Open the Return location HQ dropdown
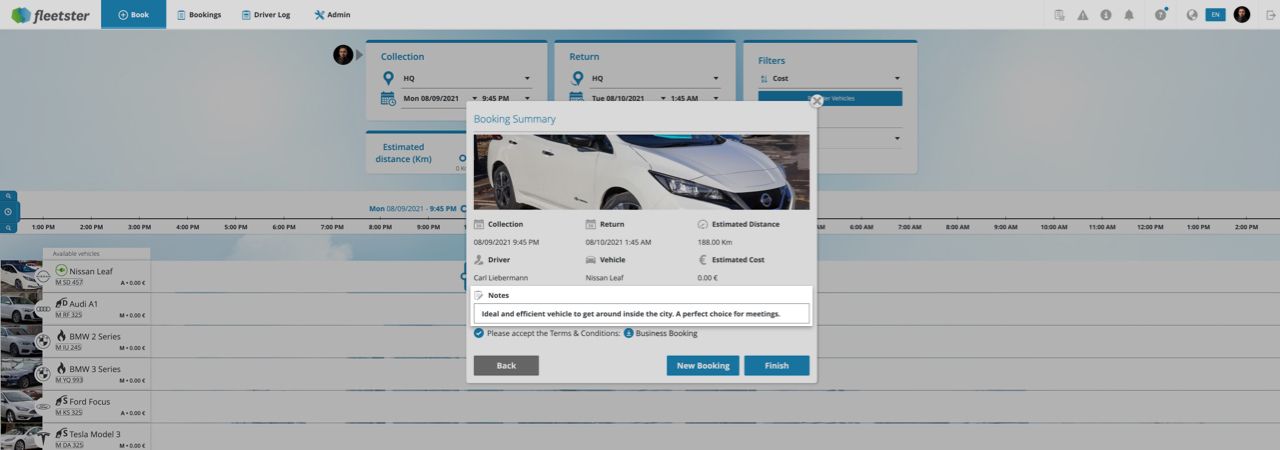Screen dimensions: 1280x450 tap(654, 78)
